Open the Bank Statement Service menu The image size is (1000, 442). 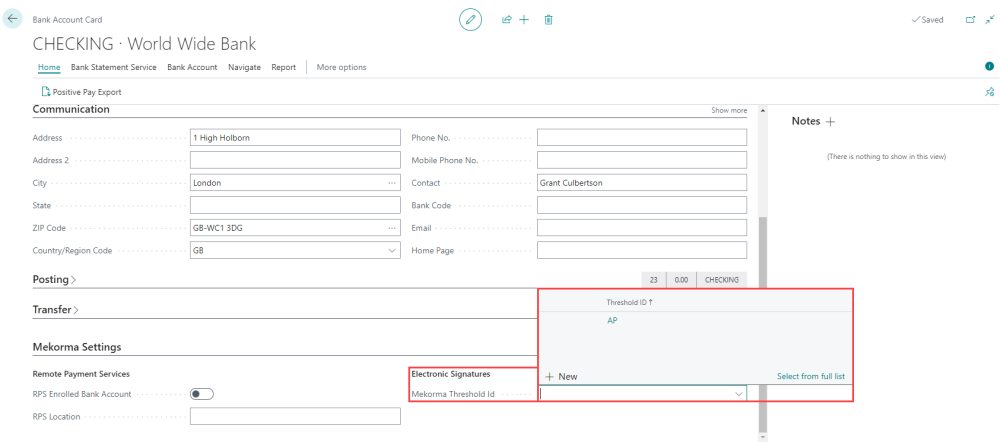pos(113,67)
